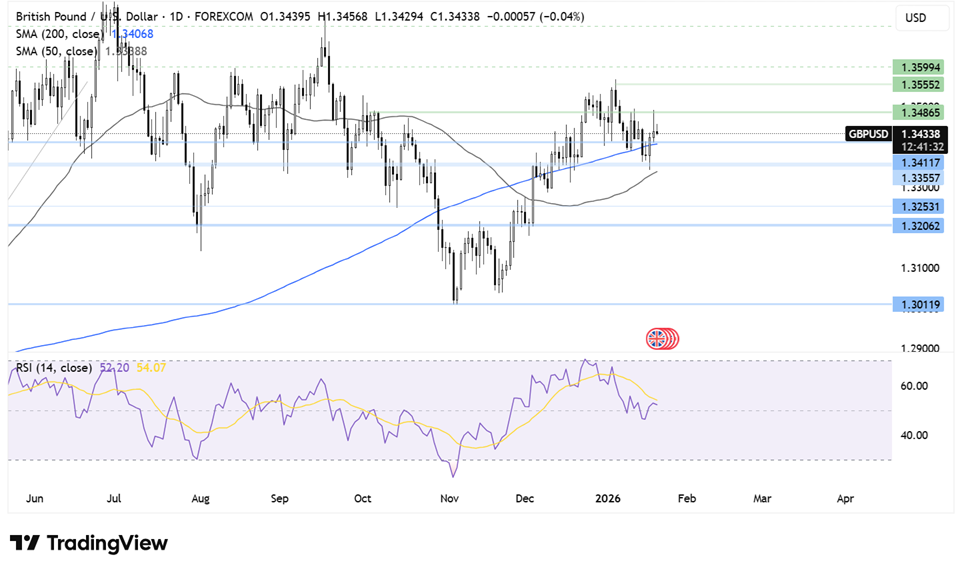The width and height of the screenshot is (964, 573).
Task: Open the USD currency selector
Action: (916, 17)
